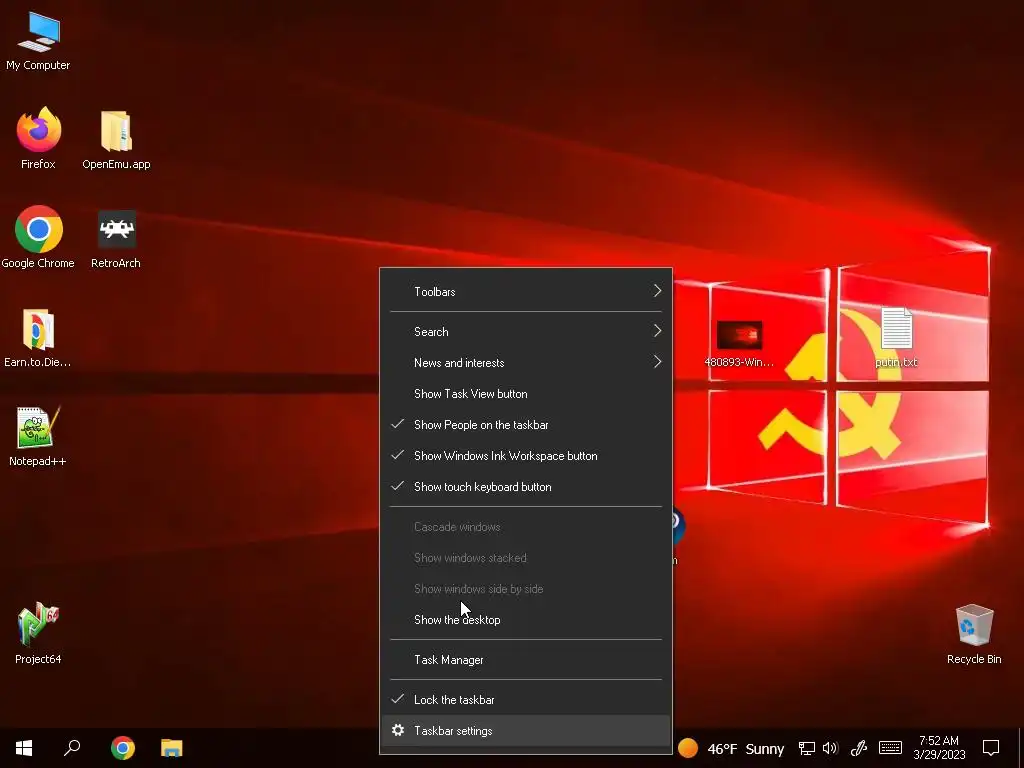
Task: Open the My Computer desktop icon
Action: (x=38, y=40)
